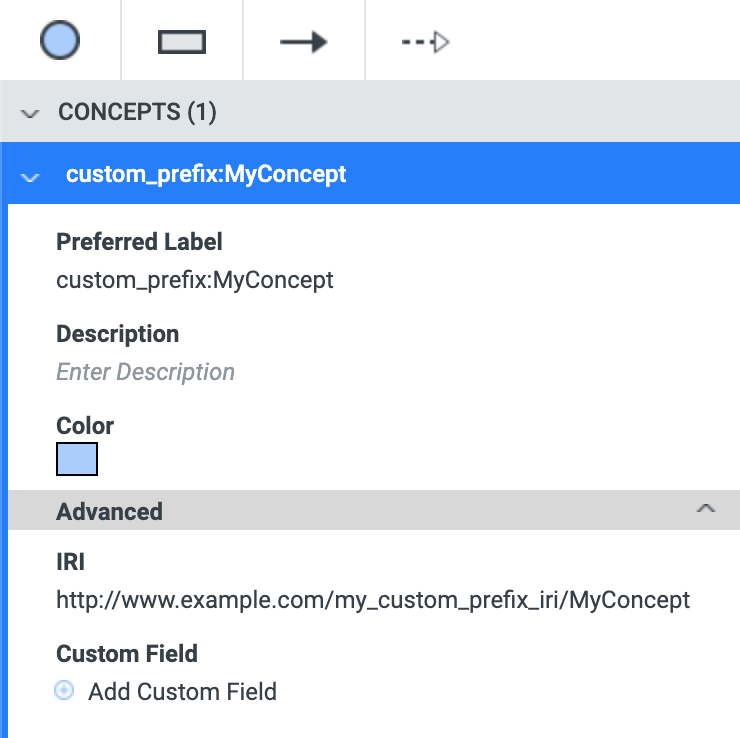This screenshot has height=738, width=740.
Task: Click the Description heading
Action: click(118, 334)
